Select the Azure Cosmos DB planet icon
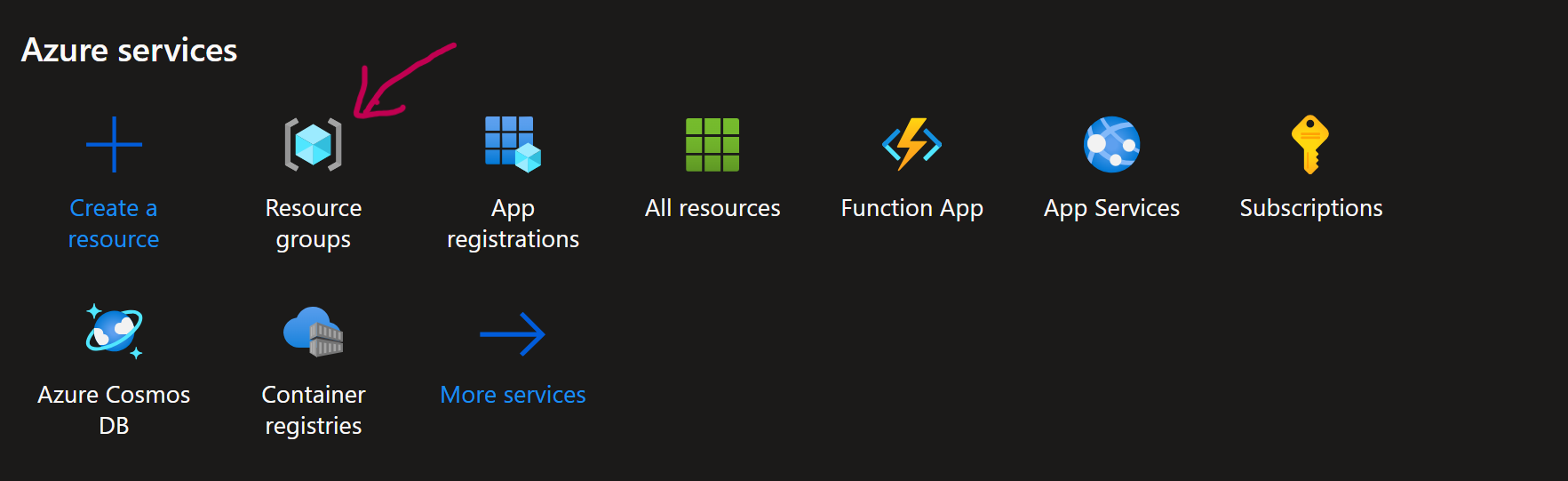The height and width of the screenshot is (481, 1568). (114, 332)
